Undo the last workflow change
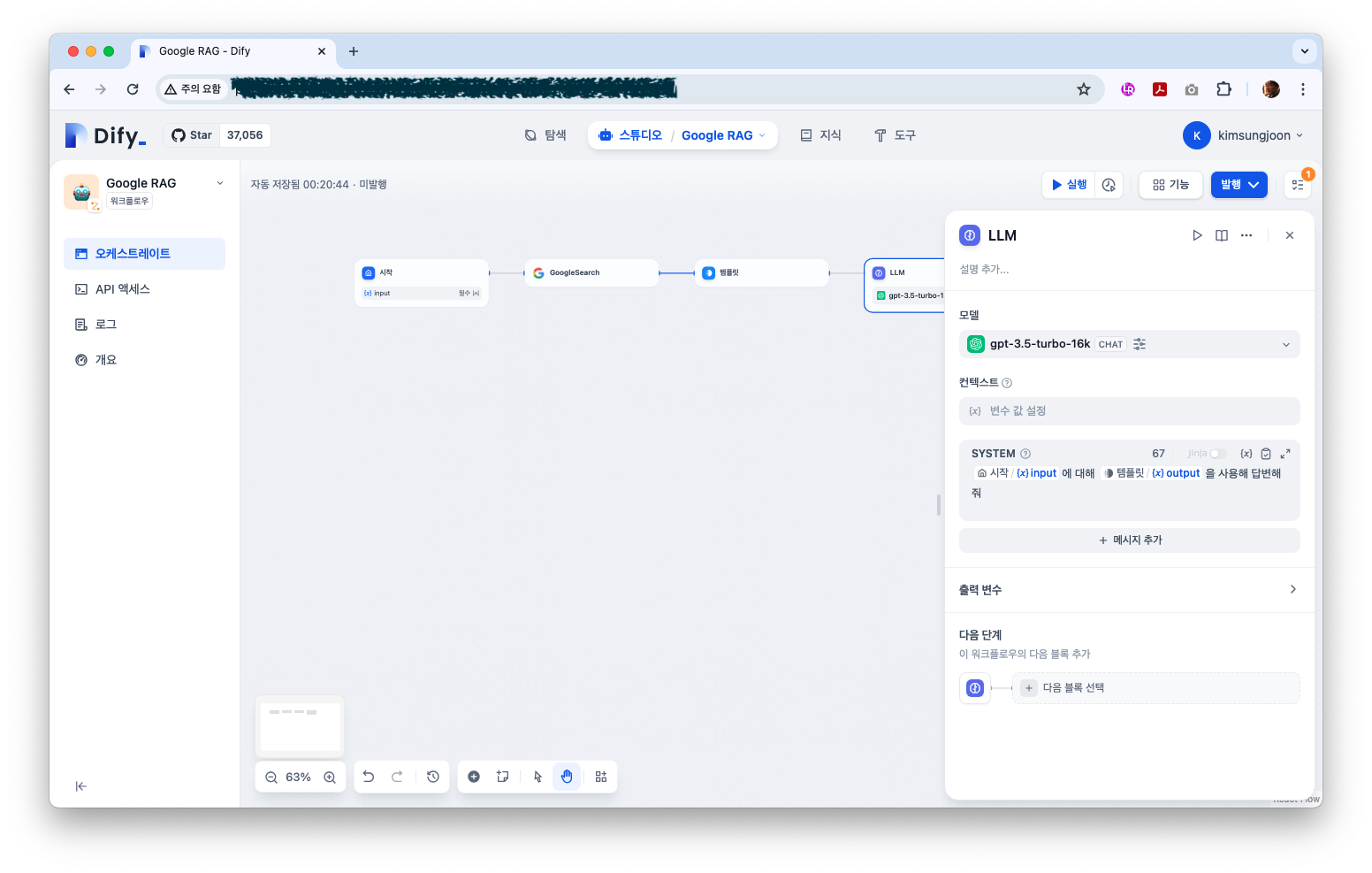 [x=369, y=777]
